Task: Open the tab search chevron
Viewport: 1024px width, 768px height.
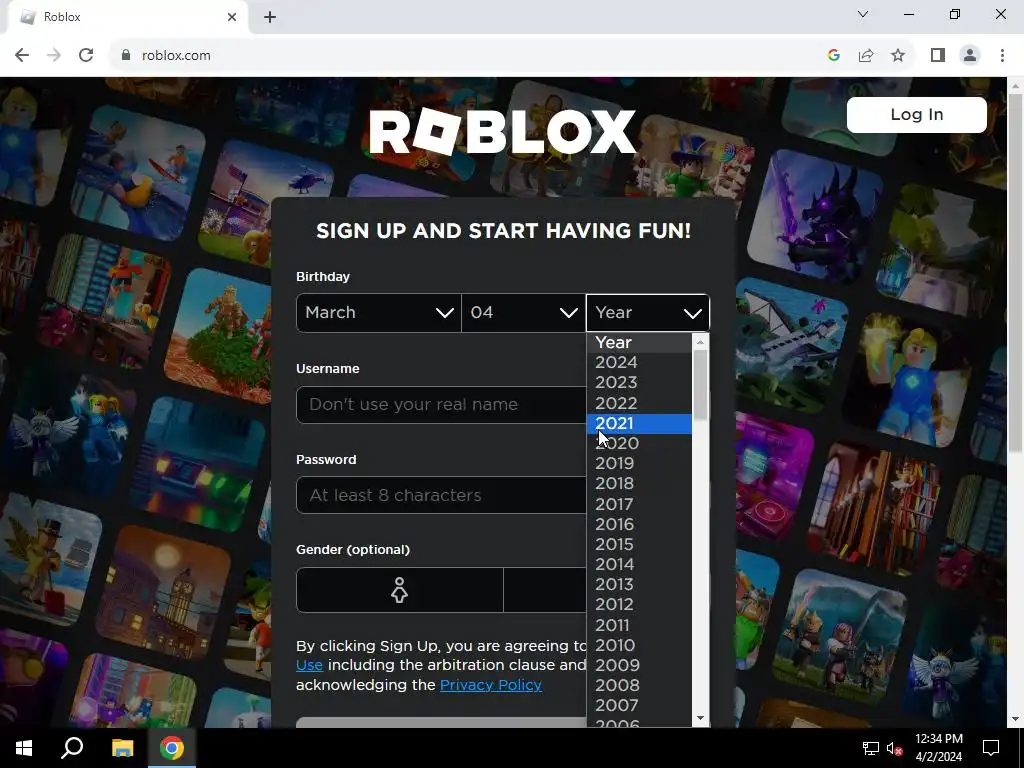Action: [x=863, y=14]
